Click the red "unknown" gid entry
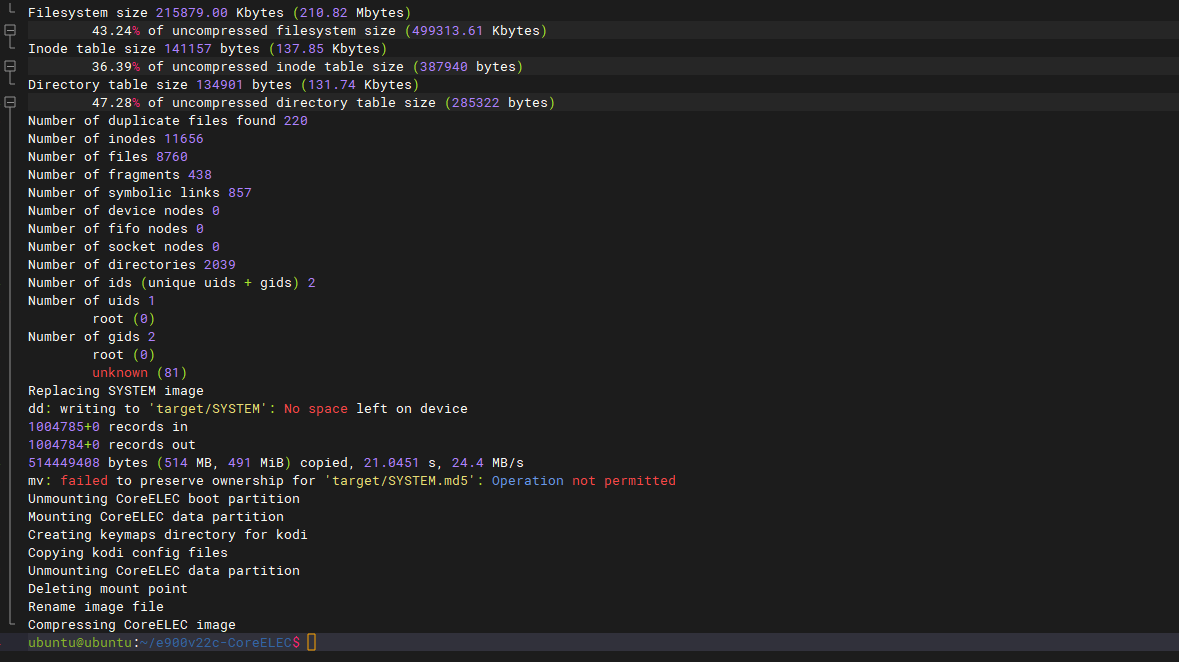 [x=120, y=373]
